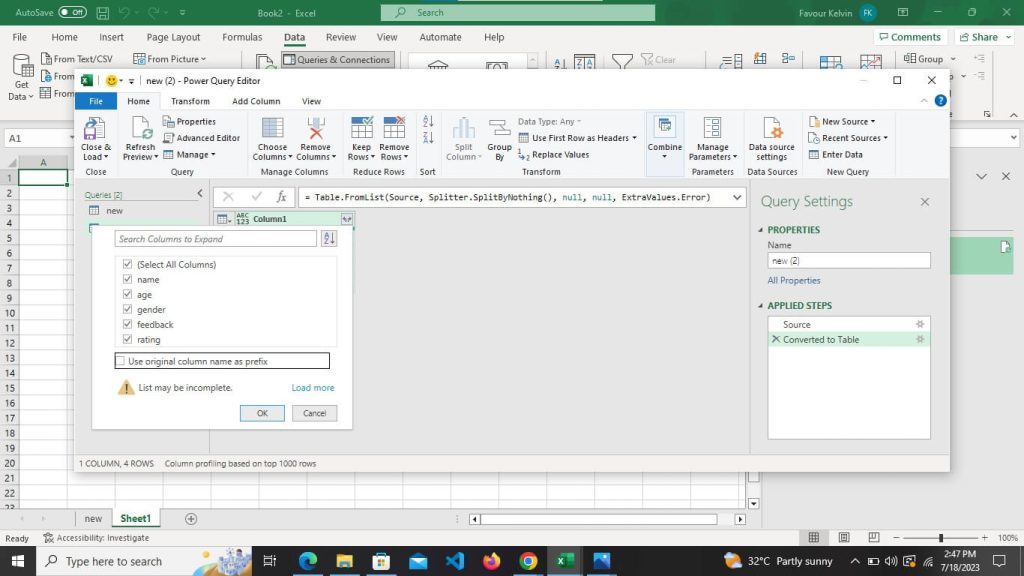
Task: Click the Refresh Preview icon
Action: pyautogui.click(x=140, y=129)
